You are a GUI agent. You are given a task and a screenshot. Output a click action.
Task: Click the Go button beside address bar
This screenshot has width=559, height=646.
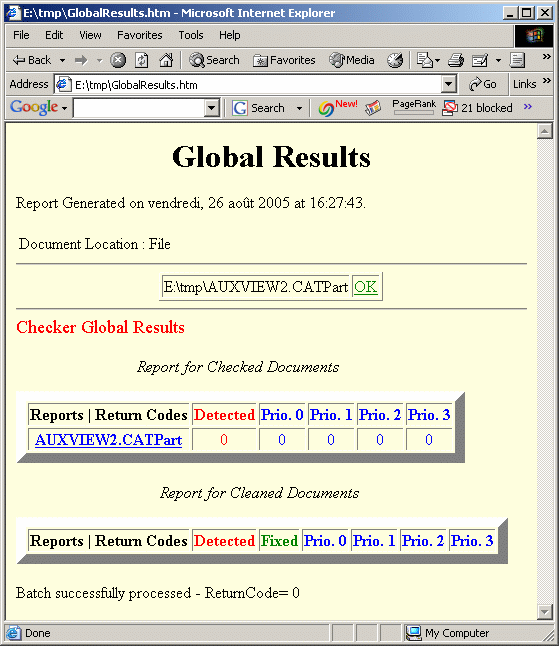(482, 84)
